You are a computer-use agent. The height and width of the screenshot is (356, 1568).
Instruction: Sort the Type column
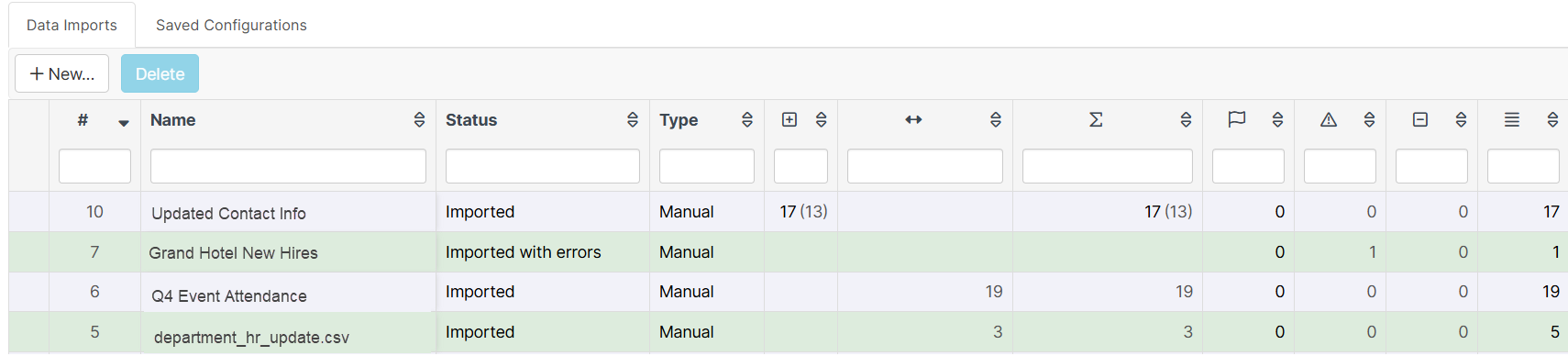tap(747, 119)
